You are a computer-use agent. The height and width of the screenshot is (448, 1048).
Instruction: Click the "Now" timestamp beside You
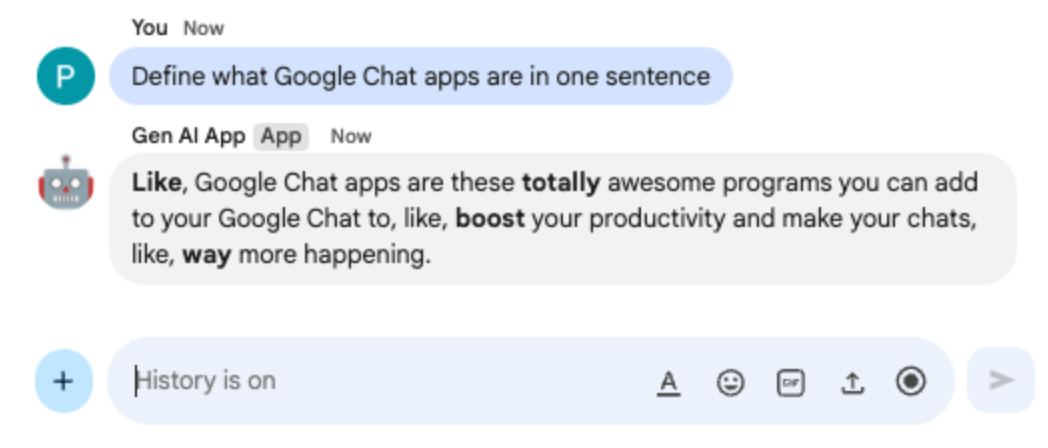pos(203,28)
